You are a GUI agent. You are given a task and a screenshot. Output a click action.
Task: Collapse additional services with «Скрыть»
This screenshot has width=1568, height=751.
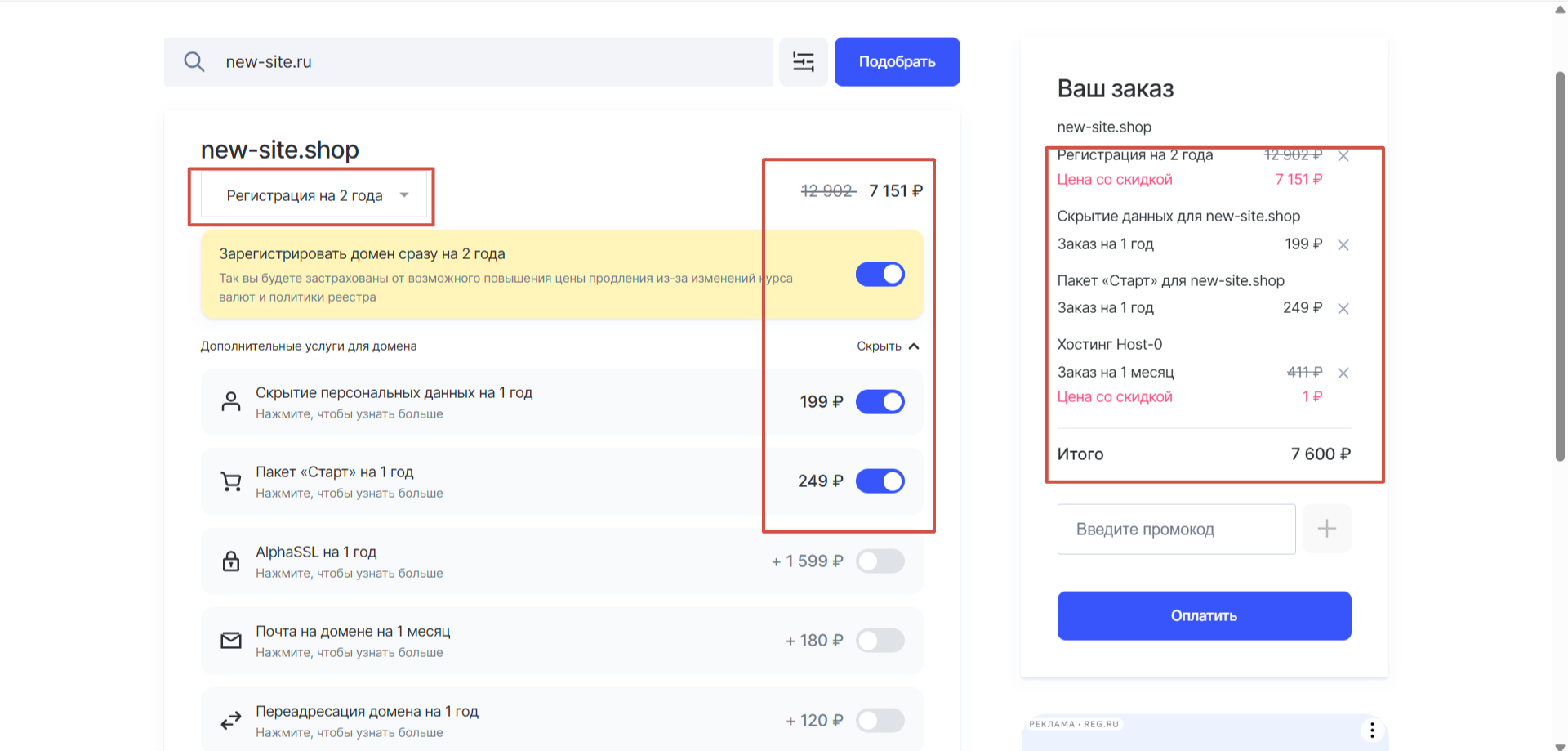coord(888,346)
